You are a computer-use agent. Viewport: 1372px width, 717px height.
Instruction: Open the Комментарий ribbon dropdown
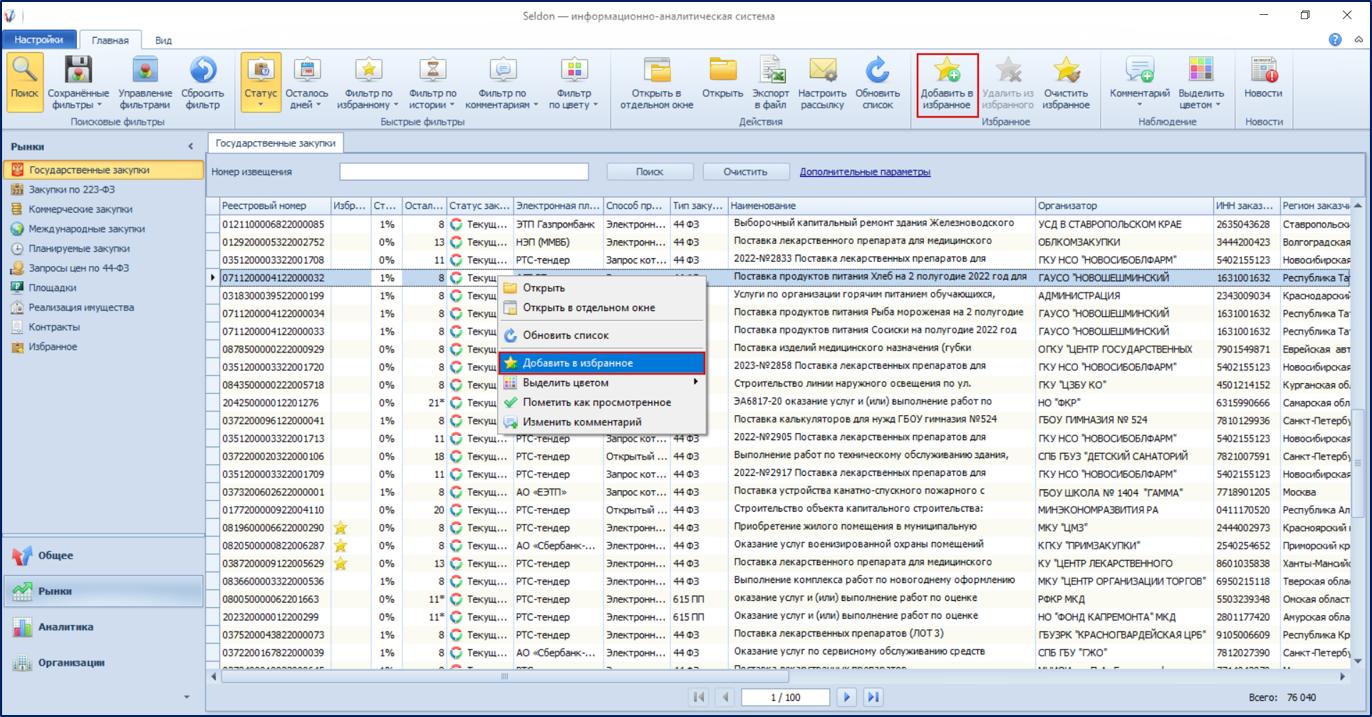pyautogui.click(x=1140, y=83)
